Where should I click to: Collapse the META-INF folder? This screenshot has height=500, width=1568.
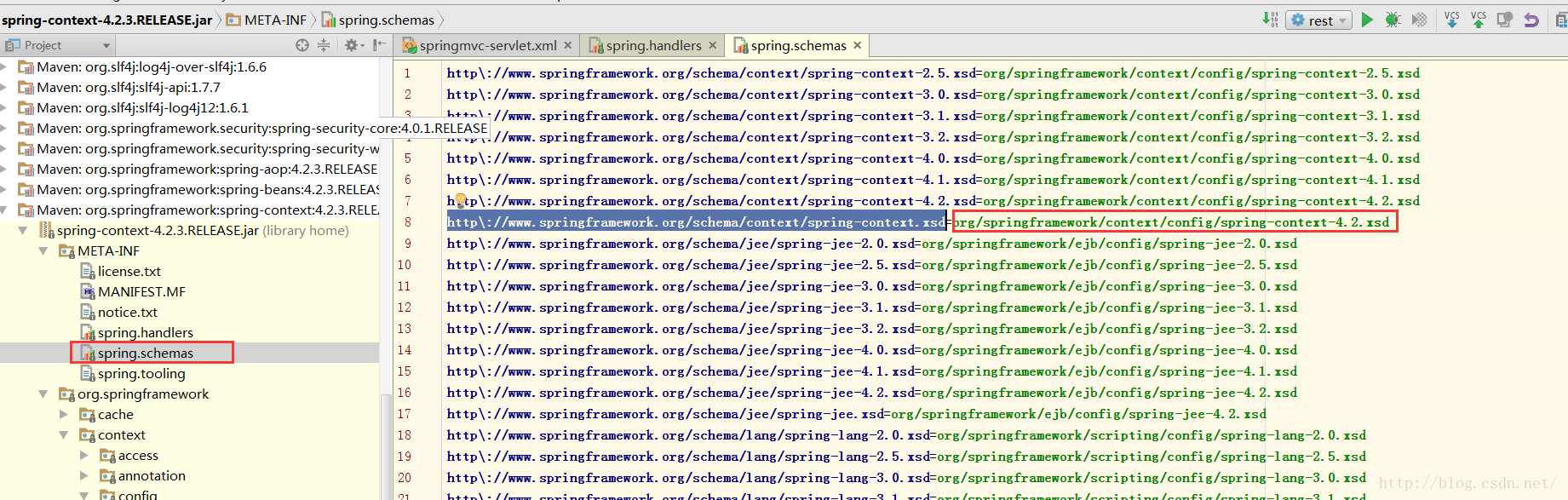point(43,251)
